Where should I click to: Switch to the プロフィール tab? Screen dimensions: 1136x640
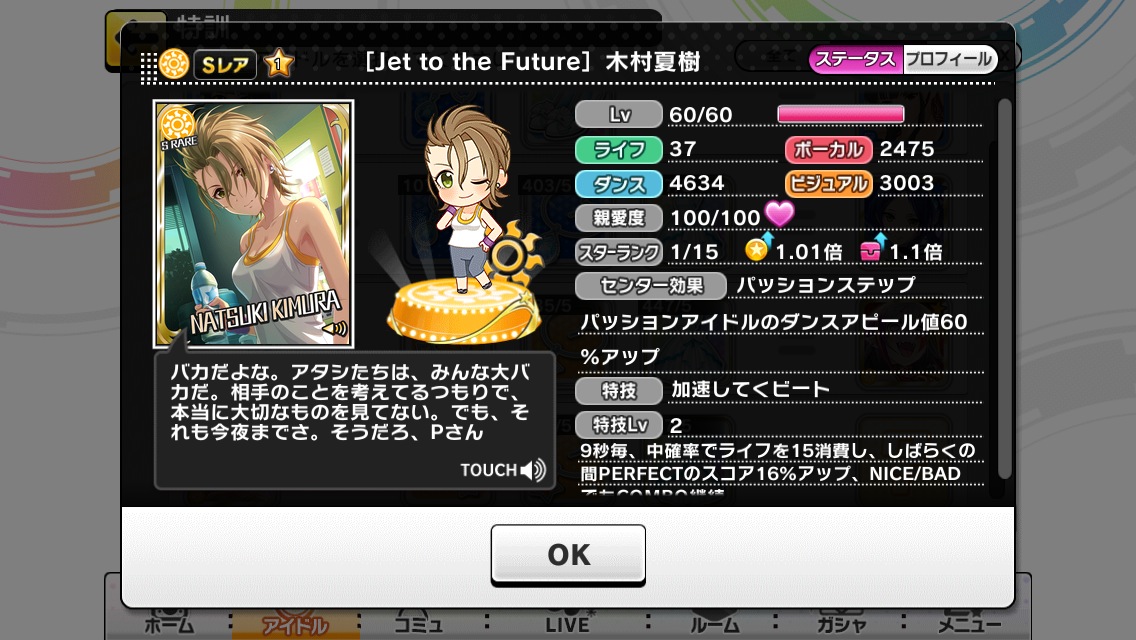click(950, 59)
